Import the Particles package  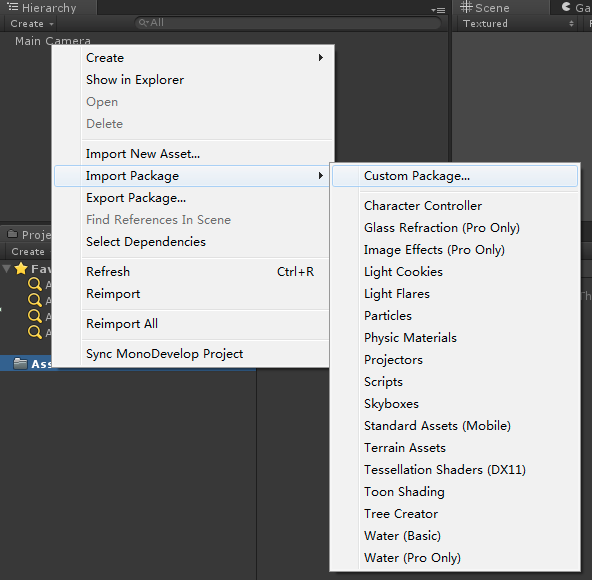tap(455, 316)
